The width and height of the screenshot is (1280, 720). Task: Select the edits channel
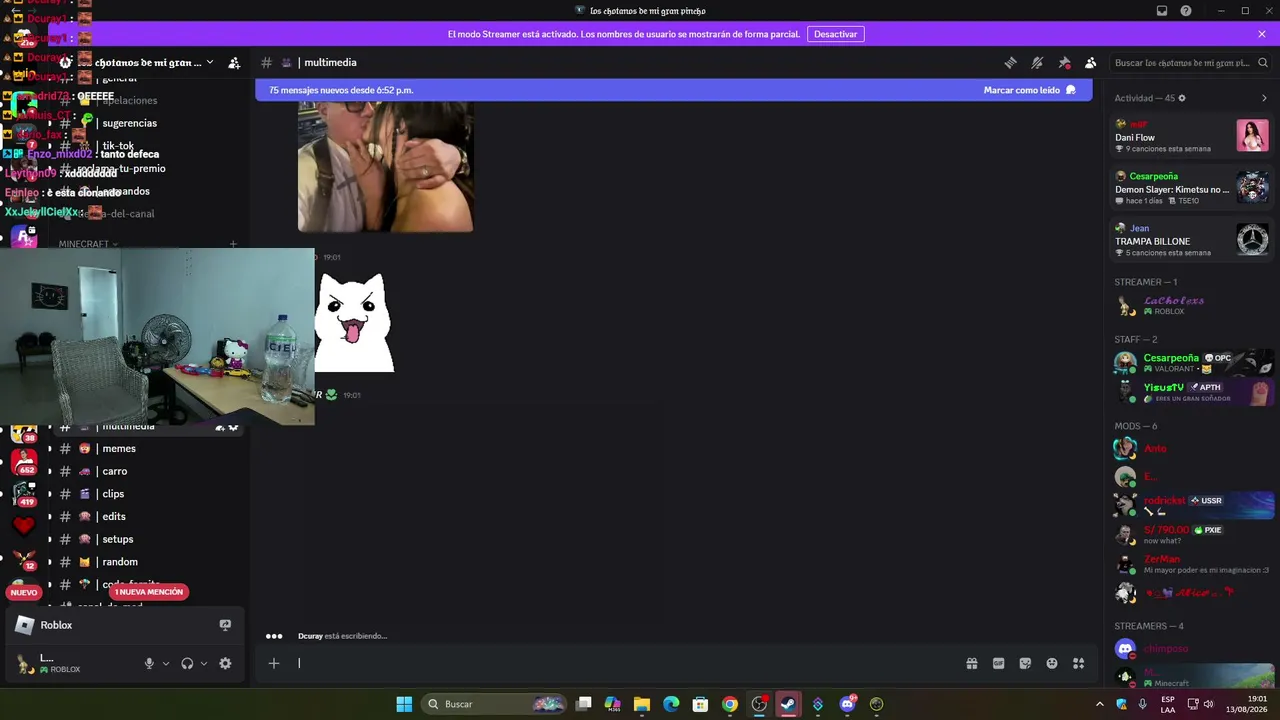coord(114,517)
